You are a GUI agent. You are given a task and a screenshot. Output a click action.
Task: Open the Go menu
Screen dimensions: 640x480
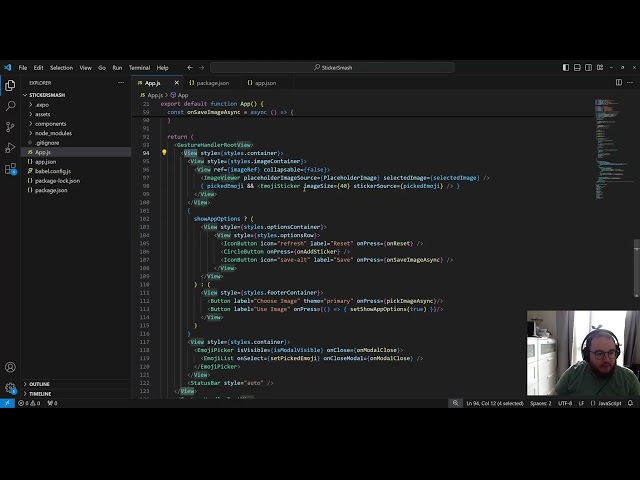[x=102, y=68]
